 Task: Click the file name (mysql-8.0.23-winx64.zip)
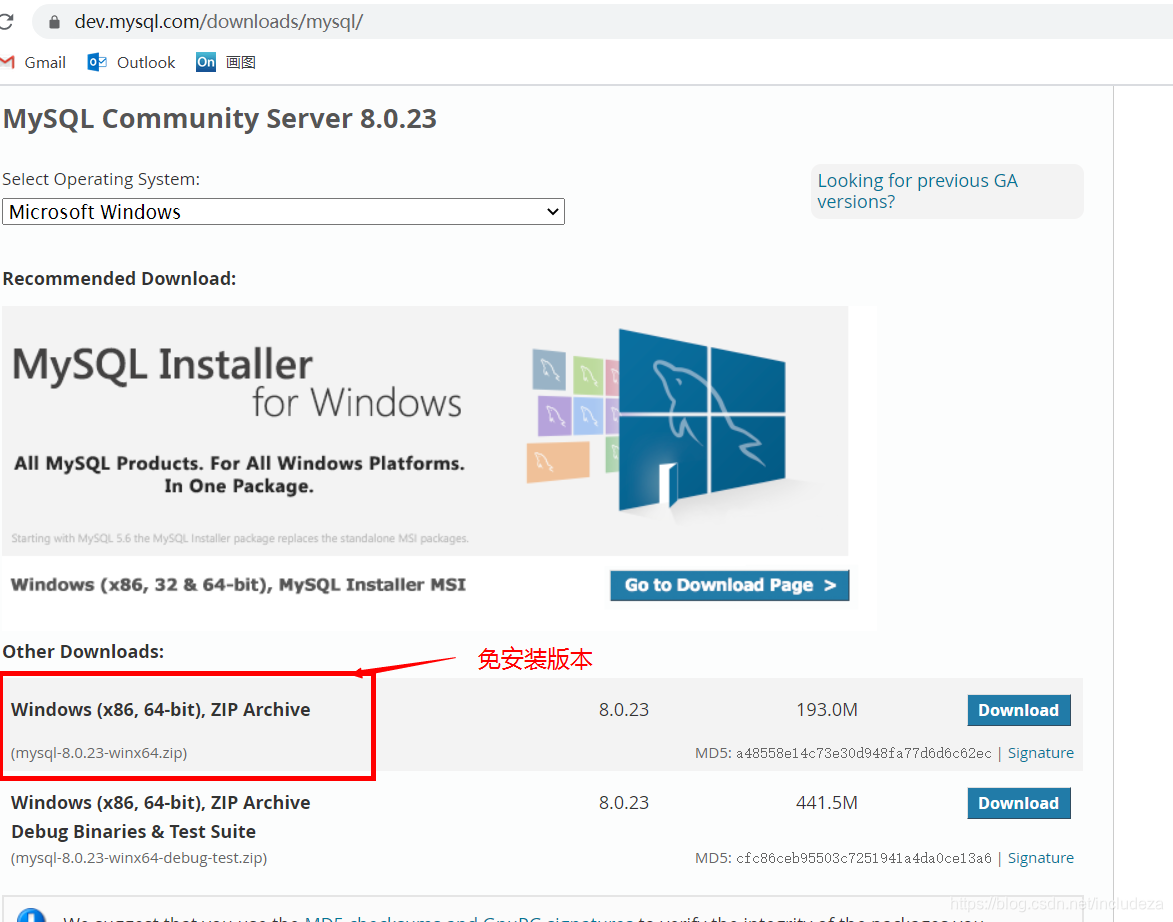(x=99, y=753)
